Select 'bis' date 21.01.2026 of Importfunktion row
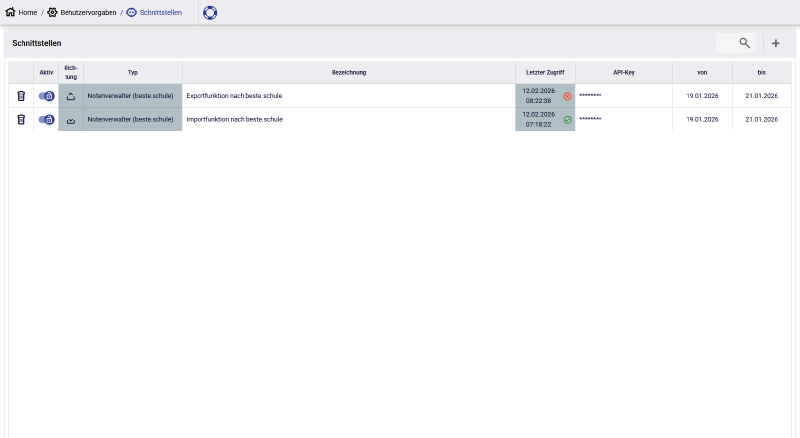800x438 pixels. 761,120
